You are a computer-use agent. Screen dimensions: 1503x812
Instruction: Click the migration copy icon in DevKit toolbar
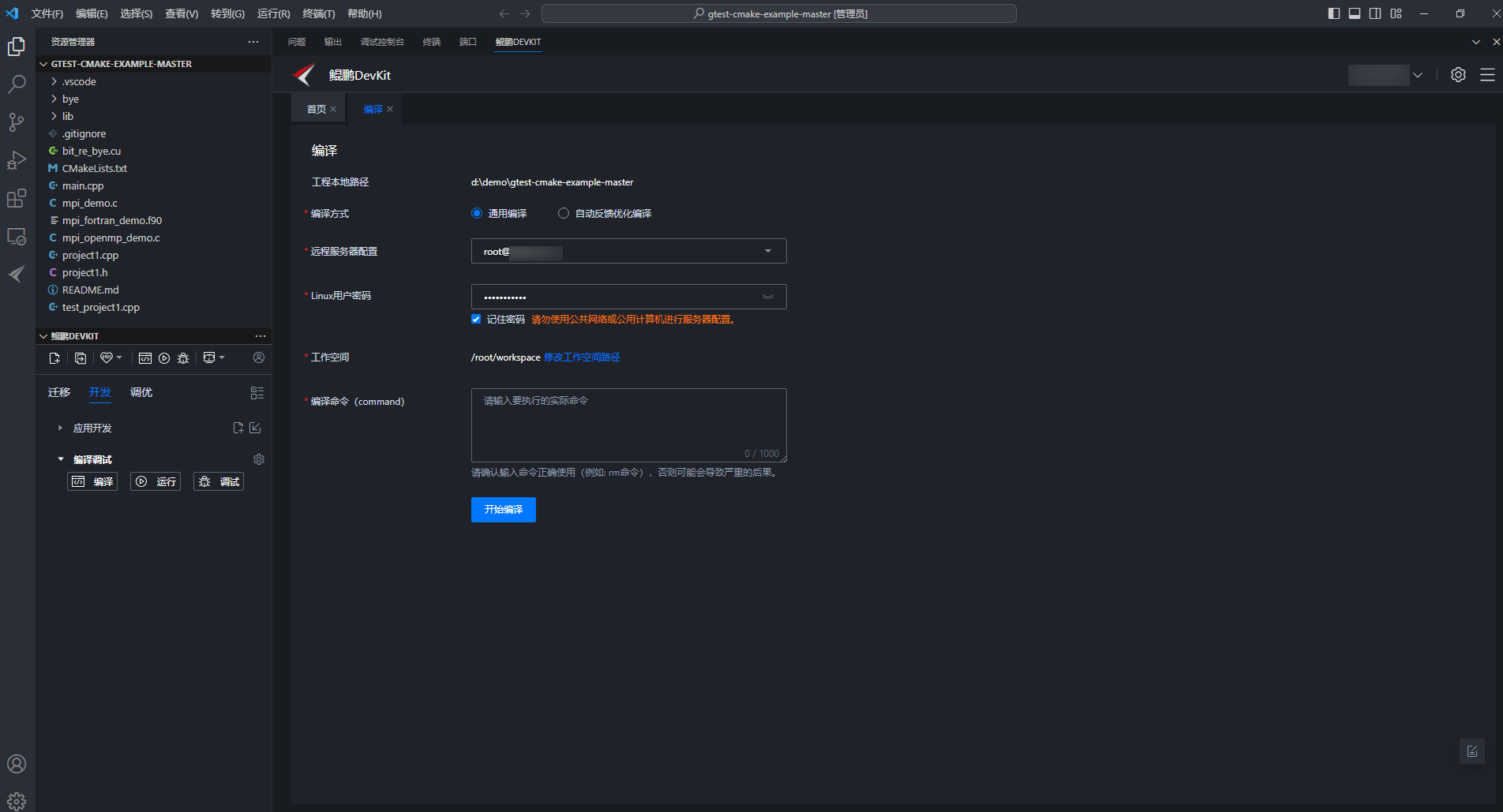tap(81, 358)
